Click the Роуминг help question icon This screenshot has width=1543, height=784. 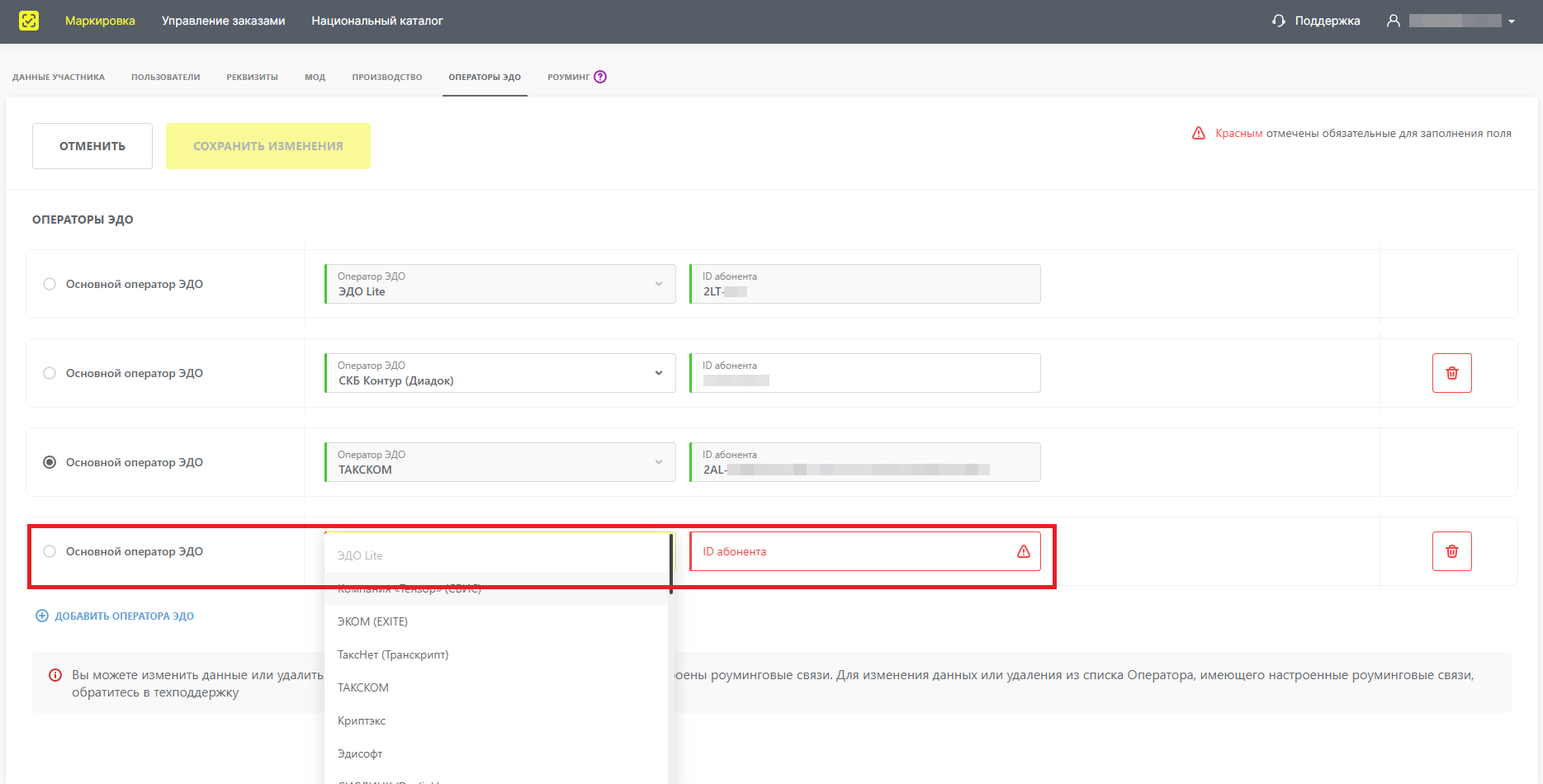click(600, 77)
